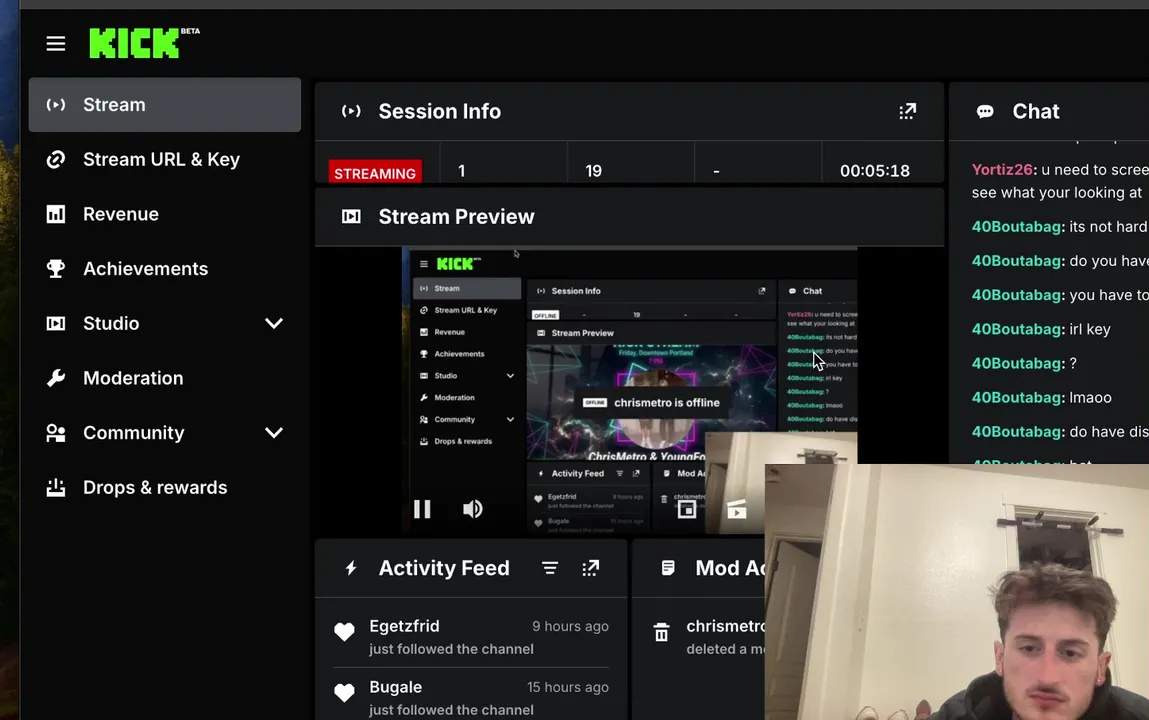Expand the Community submenu chevron
Image resolution: width=1149 pixels, height=720 pixels.
(x=274, y=433)
